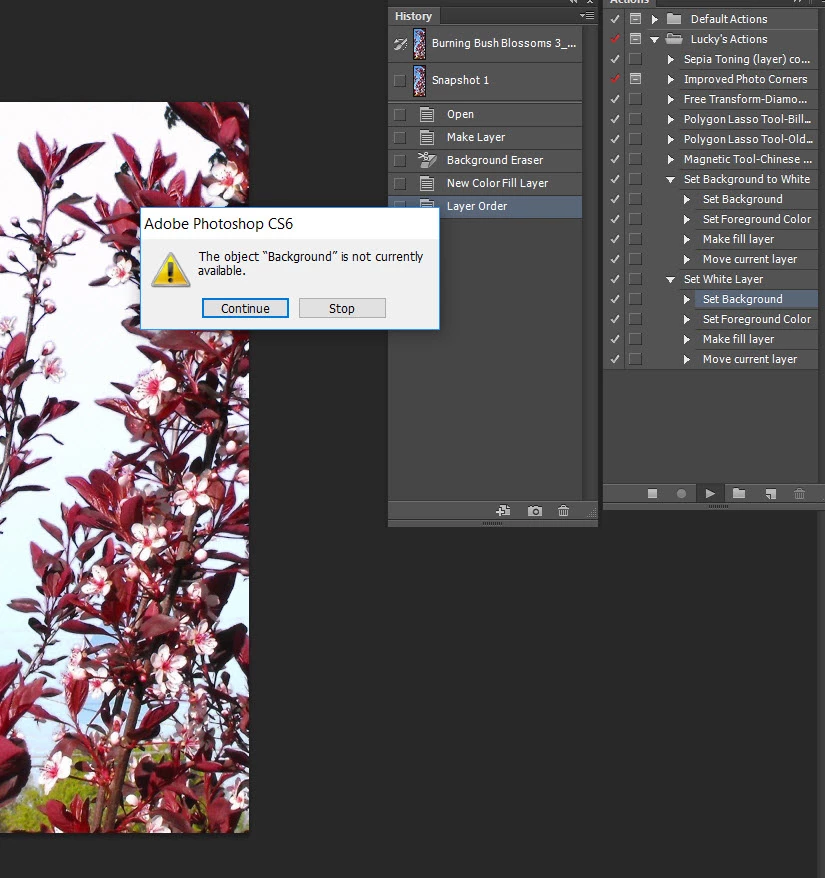The width and height of the screenshot is (825, 878).
Task: Select the Background Eraser history state
Action: pyautogui.click(x=485, y=160)
